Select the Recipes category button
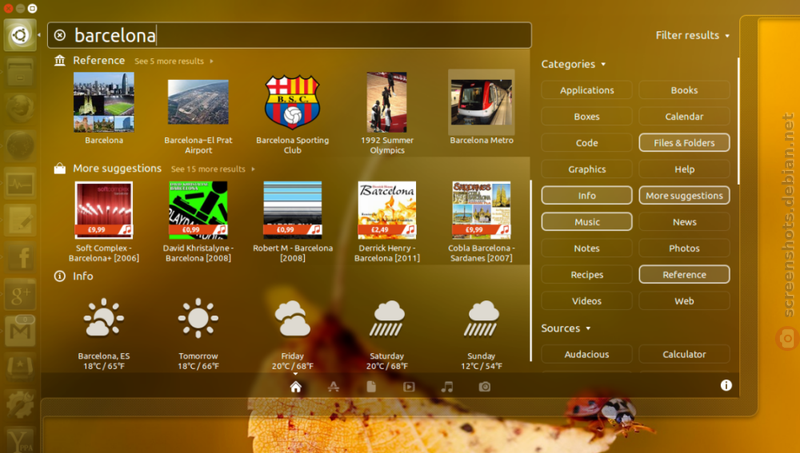 click(x=587, y=274)
